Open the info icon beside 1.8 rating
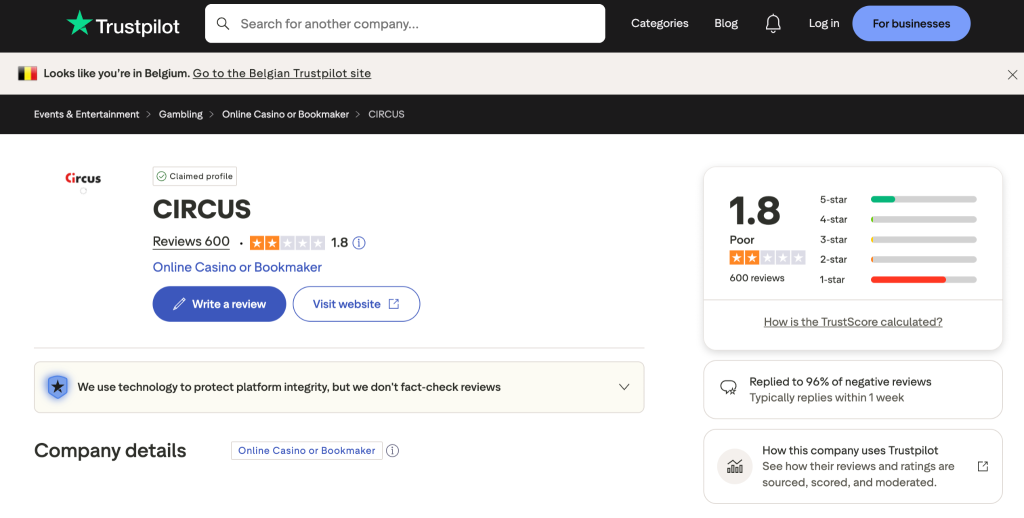Image resolution: width=1024 pixels, height=518 pixels. tap(359, 243)
